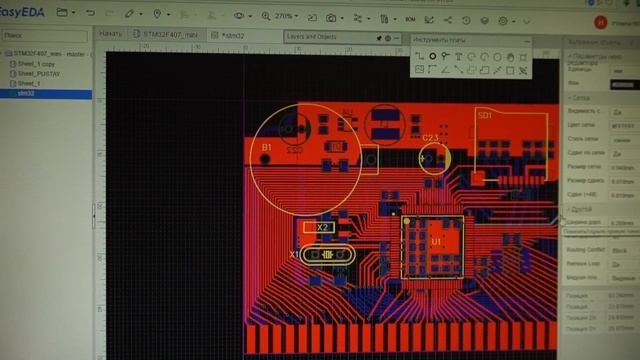
Task: Click the X1 crystal component on the PCB
Action: pyautogui.click(x=327, y=255)
